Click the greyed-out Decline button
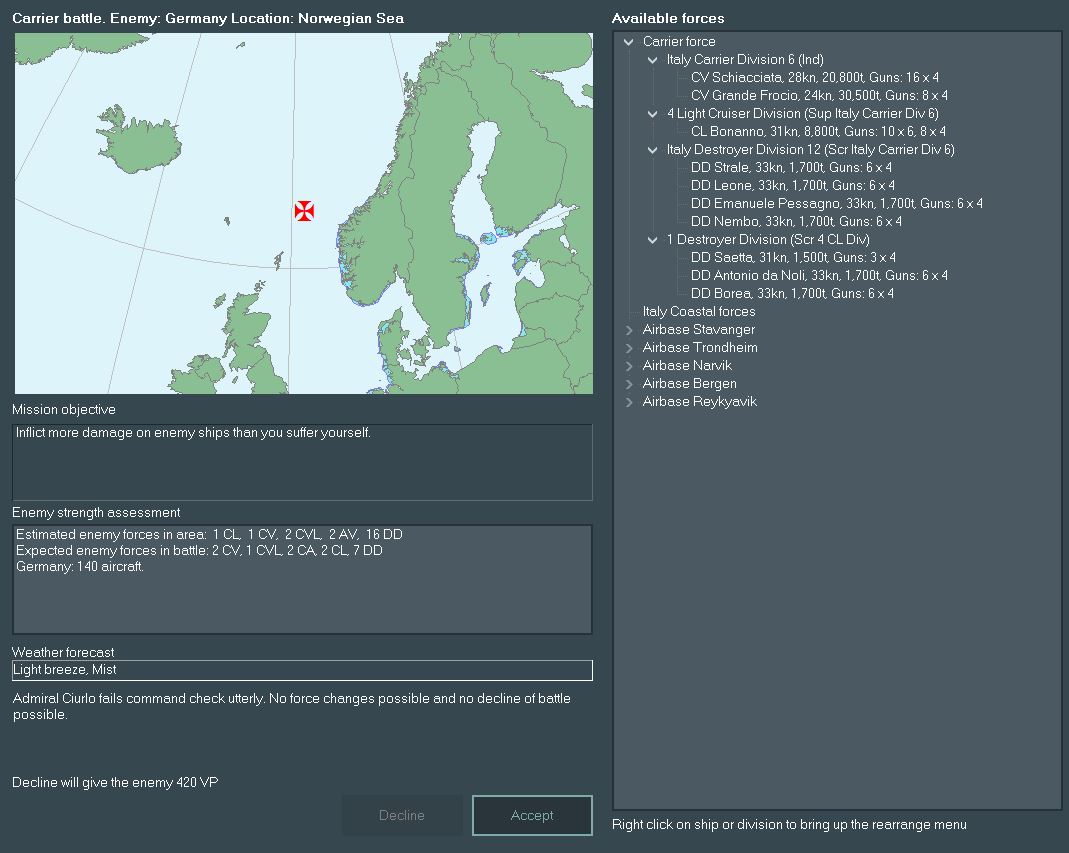 402,815
